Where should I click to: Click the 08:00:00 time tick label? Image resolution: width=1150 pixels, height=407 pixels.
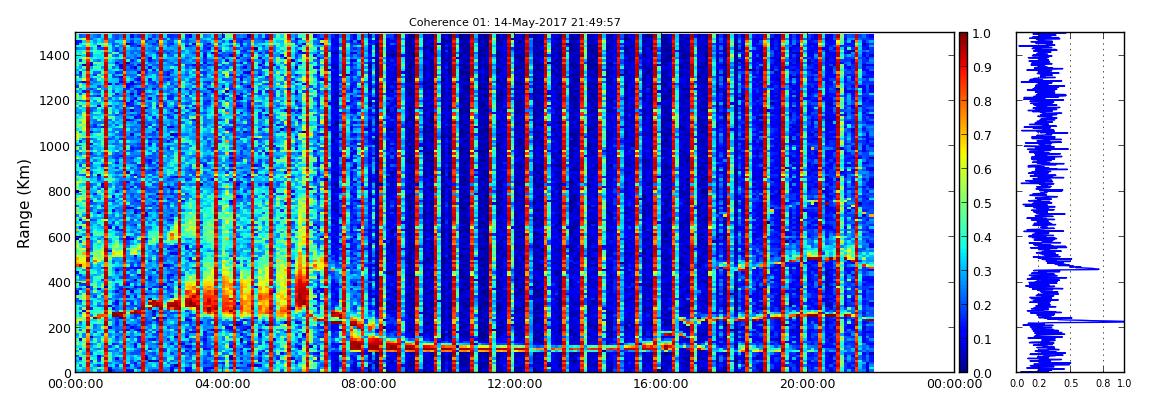click(366, 384)
